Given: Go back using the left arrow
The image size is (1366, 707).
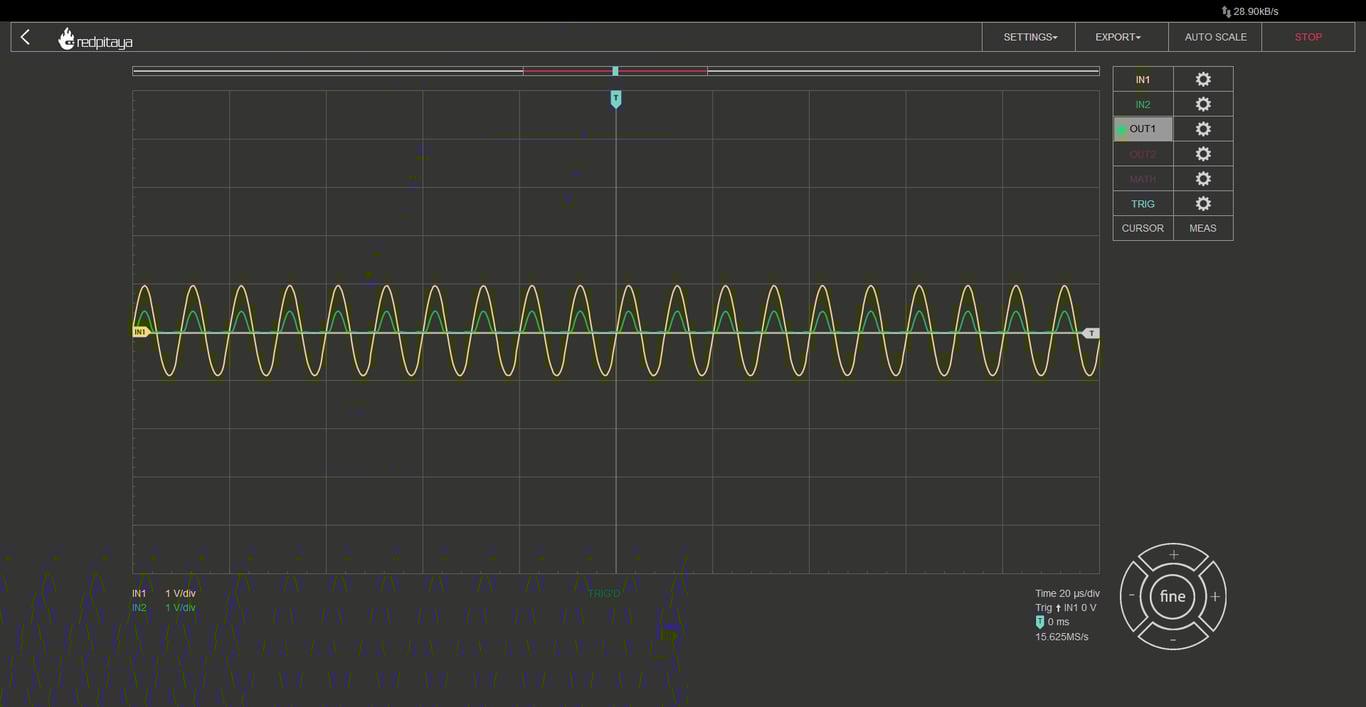Looking at the screenshot, I should (x=25, y=37).
